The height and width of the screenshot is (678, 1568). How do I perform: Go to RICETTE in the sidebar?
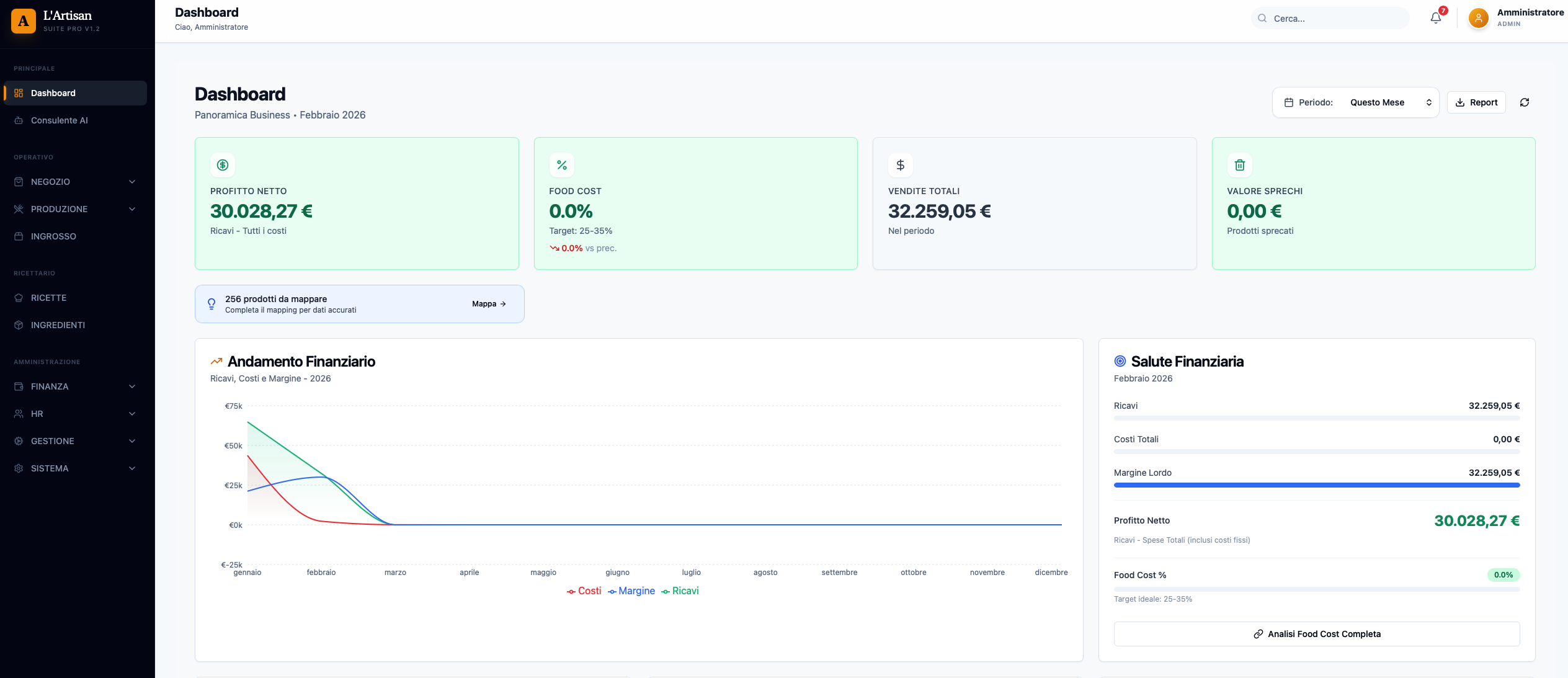48,298
